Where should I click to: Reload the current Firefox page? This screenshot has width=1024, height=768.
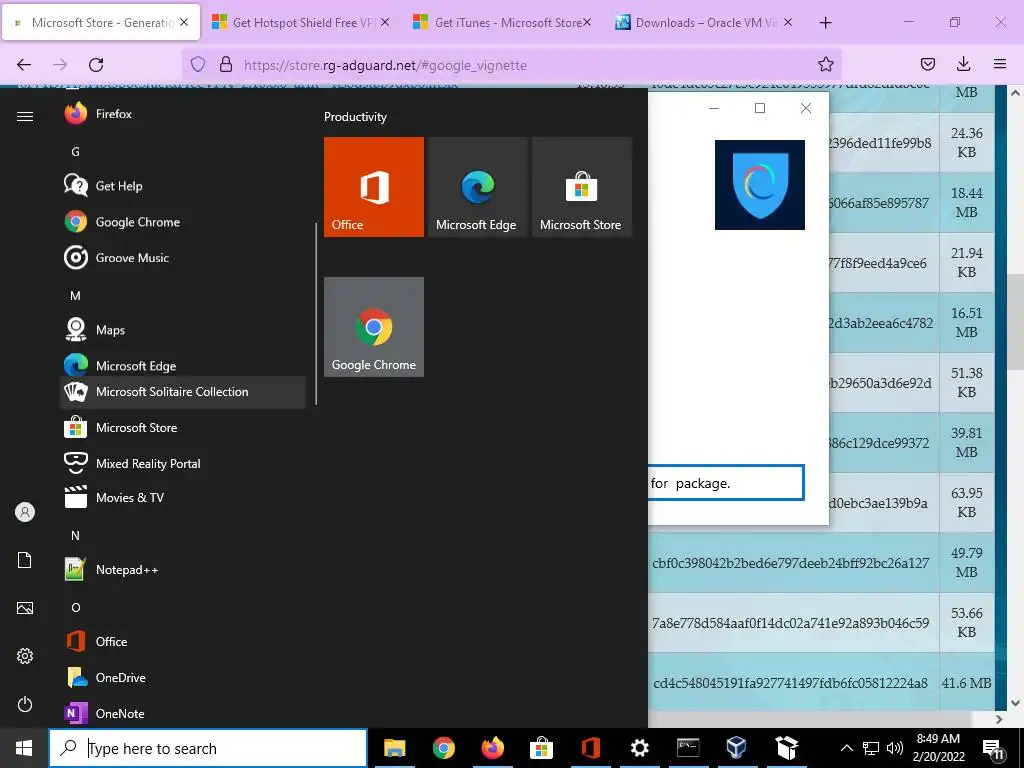[x=96, y=64]
